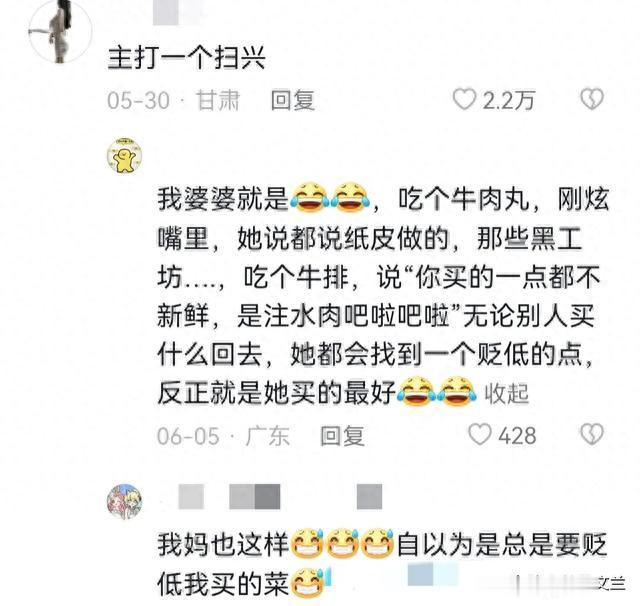Screen dimensions: 640x606
Task: Toggle broken-heart dislike on the 广东 comment
Action: [592, 434]
